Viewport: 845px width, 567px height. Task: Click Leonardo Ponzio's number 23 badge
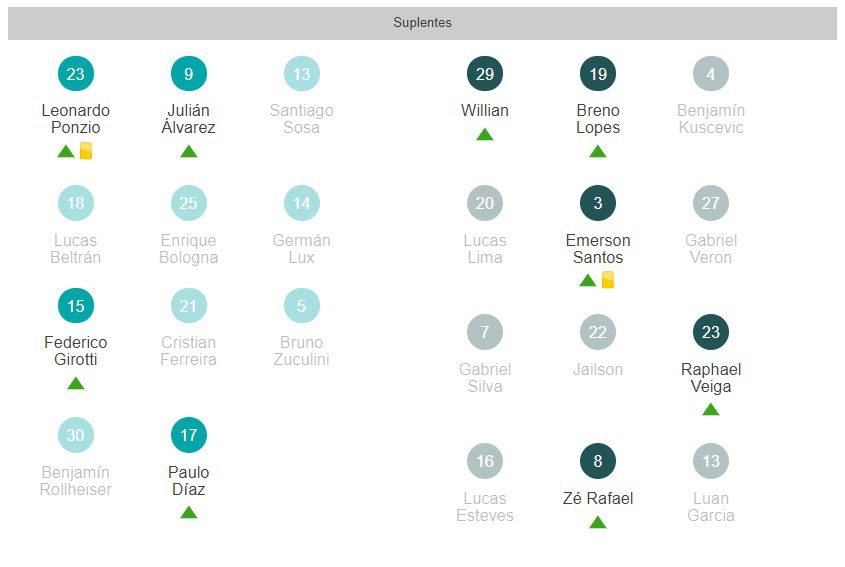tap(76, 74)
